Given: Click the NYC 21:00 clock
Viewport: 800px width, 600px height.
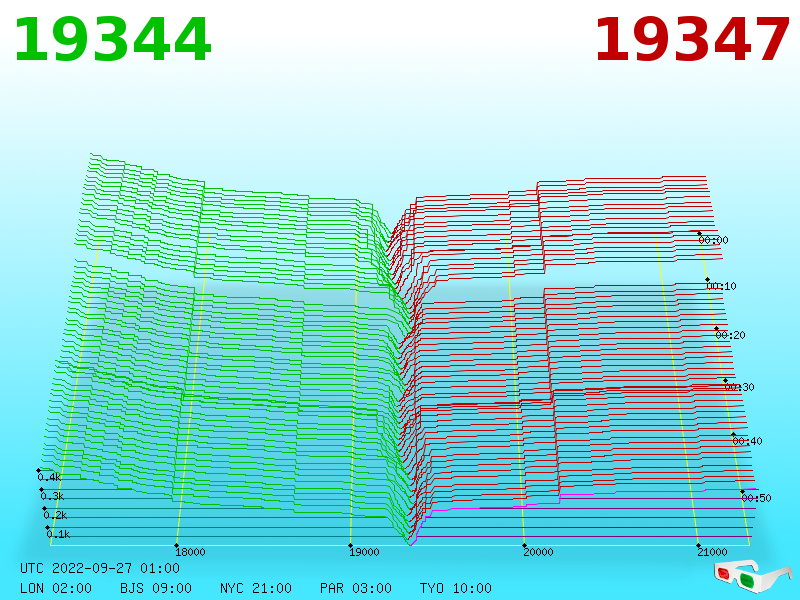Looking at the screenshot, I should 256,588.
